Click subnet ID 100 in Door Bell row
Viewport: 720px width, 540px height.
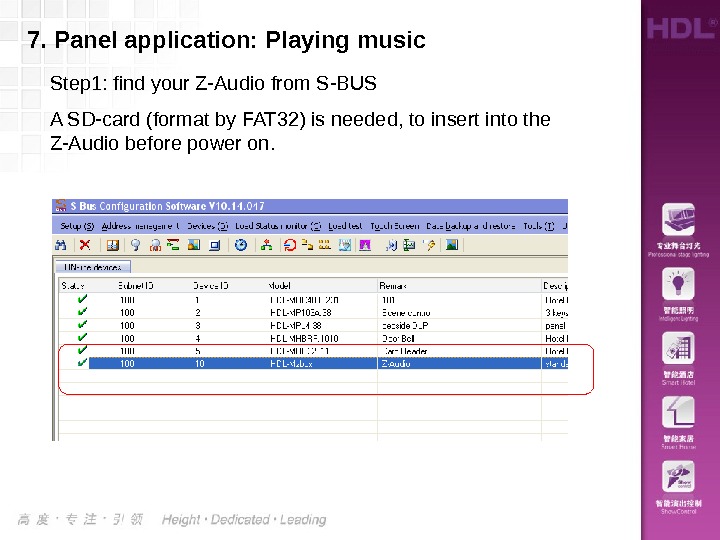(x=127, y=338)
